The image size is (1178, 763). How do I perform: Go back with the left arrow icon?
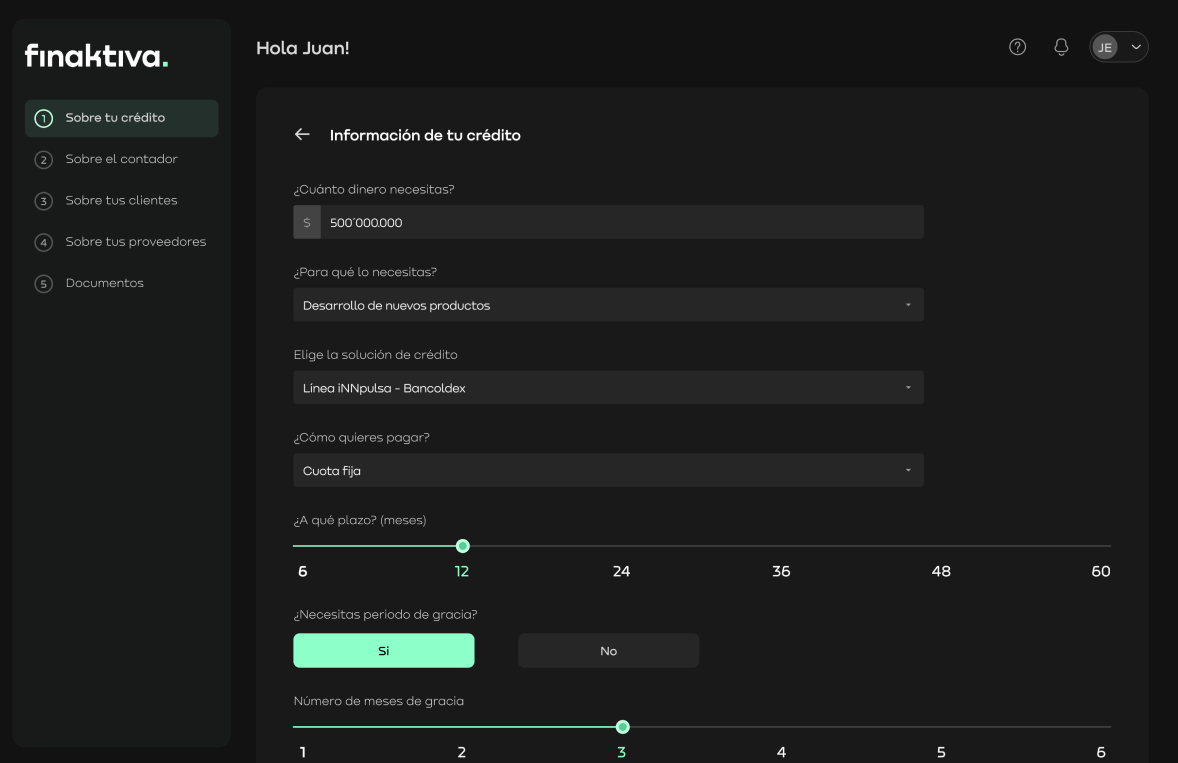pyautogui.click(x=302, y=134)
